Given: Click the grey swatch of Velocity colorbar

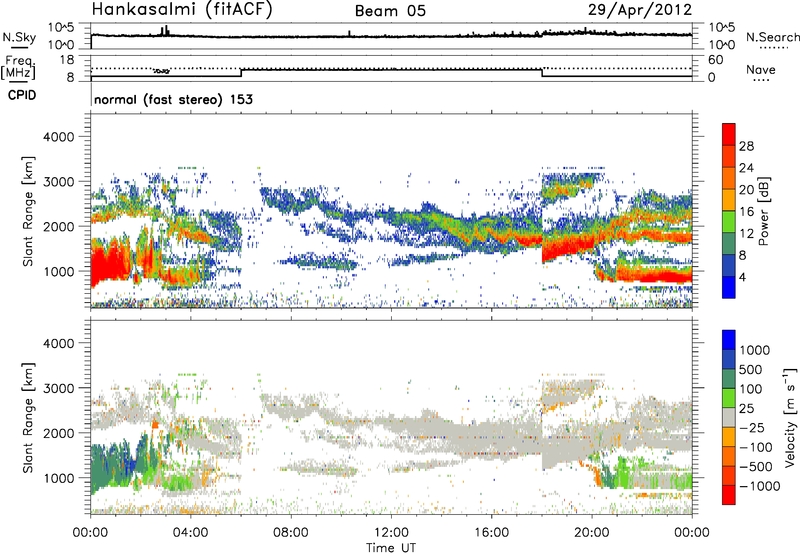Looking at the screenshot, I should point(729,418).
